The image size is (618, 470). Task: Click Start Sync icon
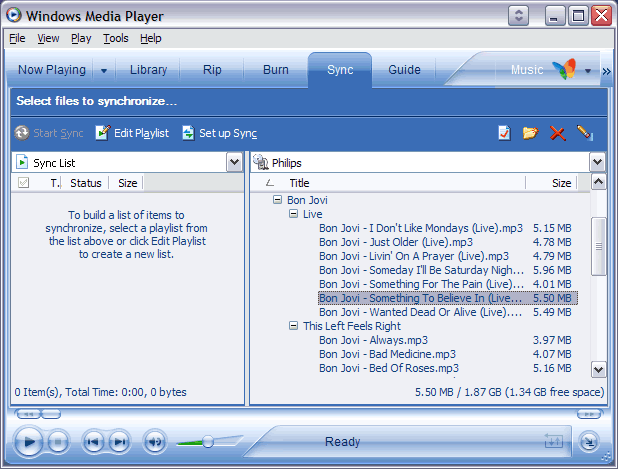(x=22, y=133)
